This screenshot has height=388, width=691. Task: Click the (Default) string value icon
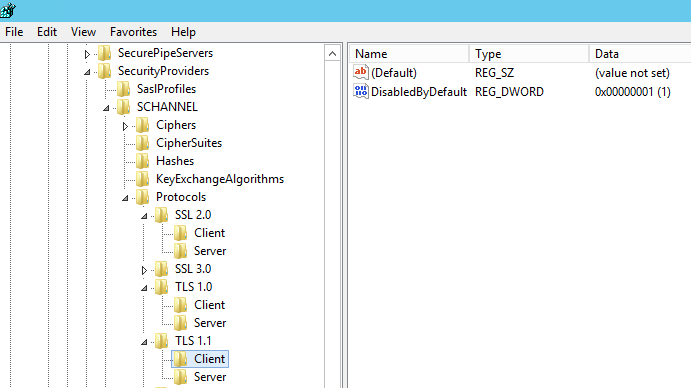point(360,72)
